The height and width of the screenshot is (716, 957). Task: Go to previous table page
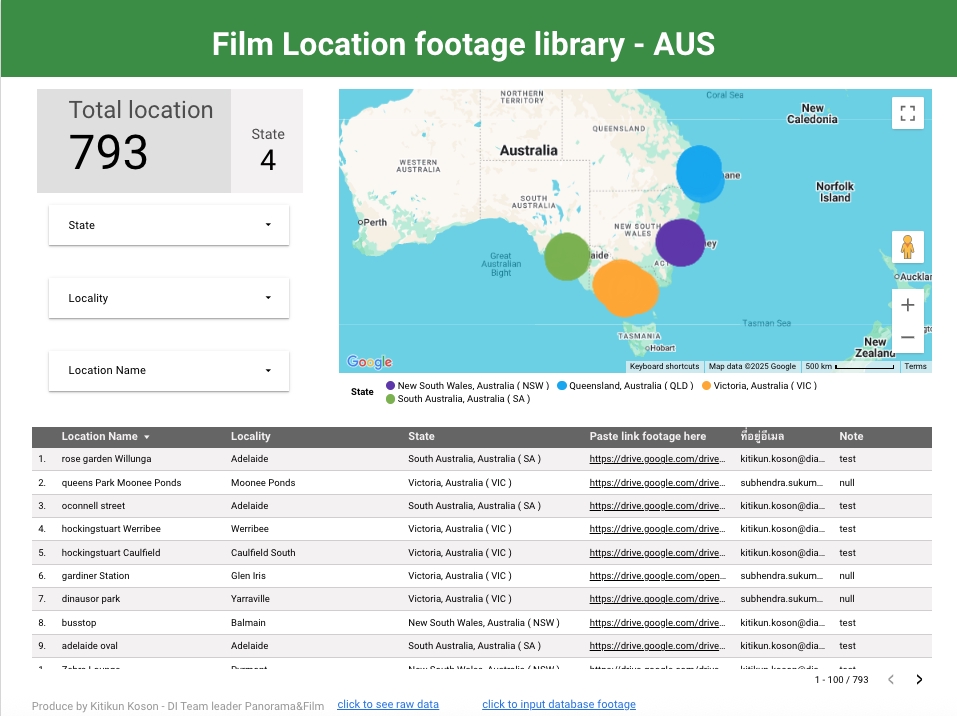coord(891,680)
